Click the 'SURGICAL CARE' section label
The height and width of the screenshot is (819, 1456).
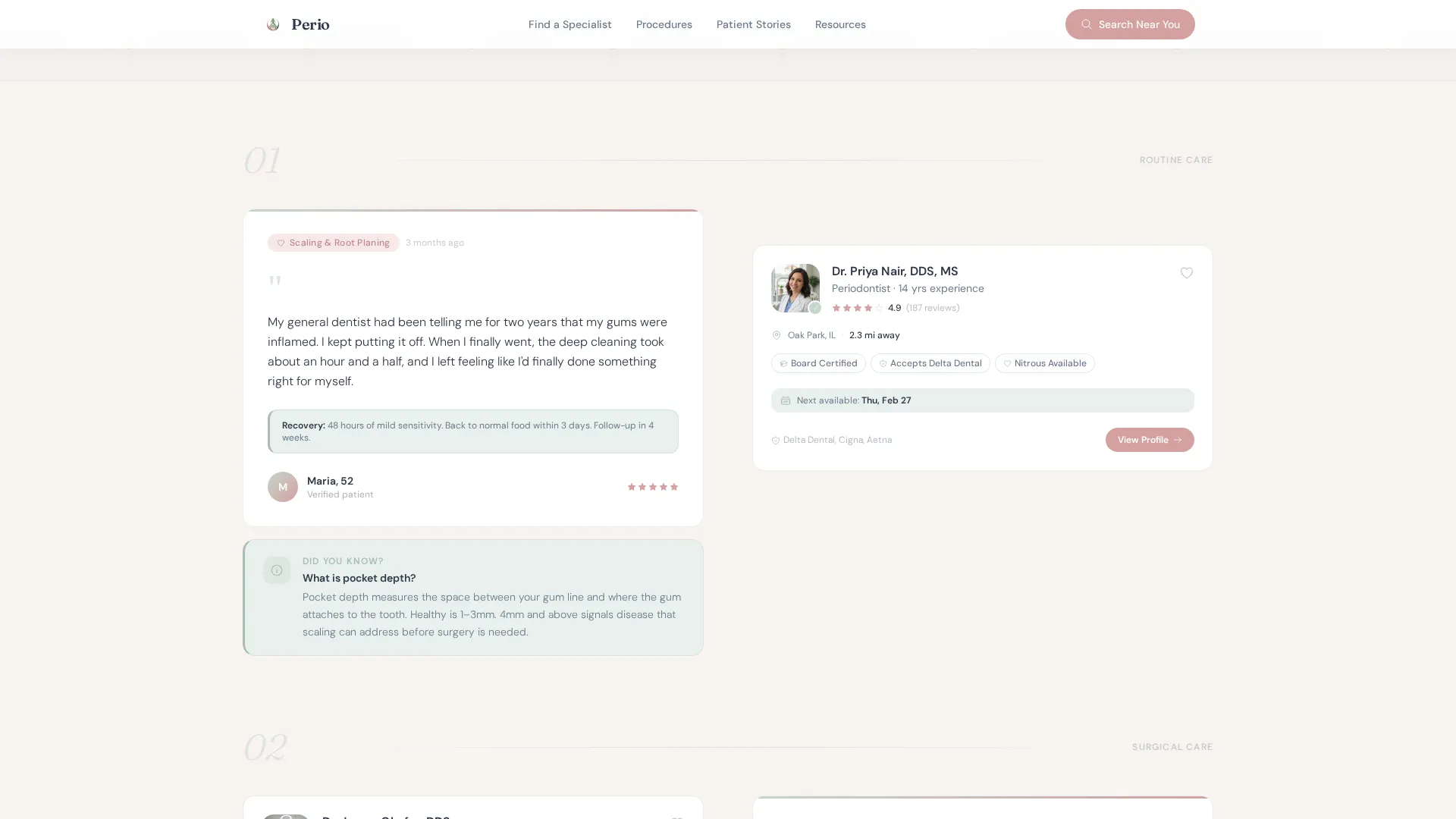coord(1172,747)
